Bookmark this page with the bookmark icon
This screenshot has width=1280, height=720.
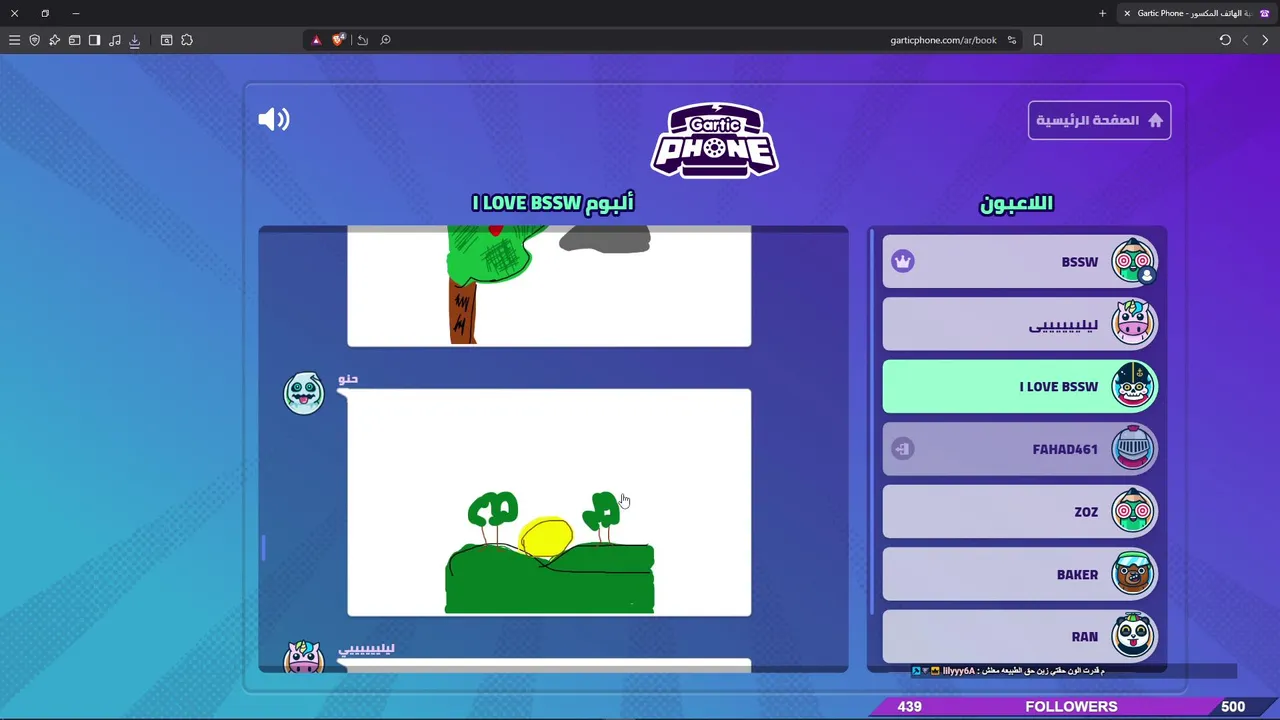(1038, 40)
